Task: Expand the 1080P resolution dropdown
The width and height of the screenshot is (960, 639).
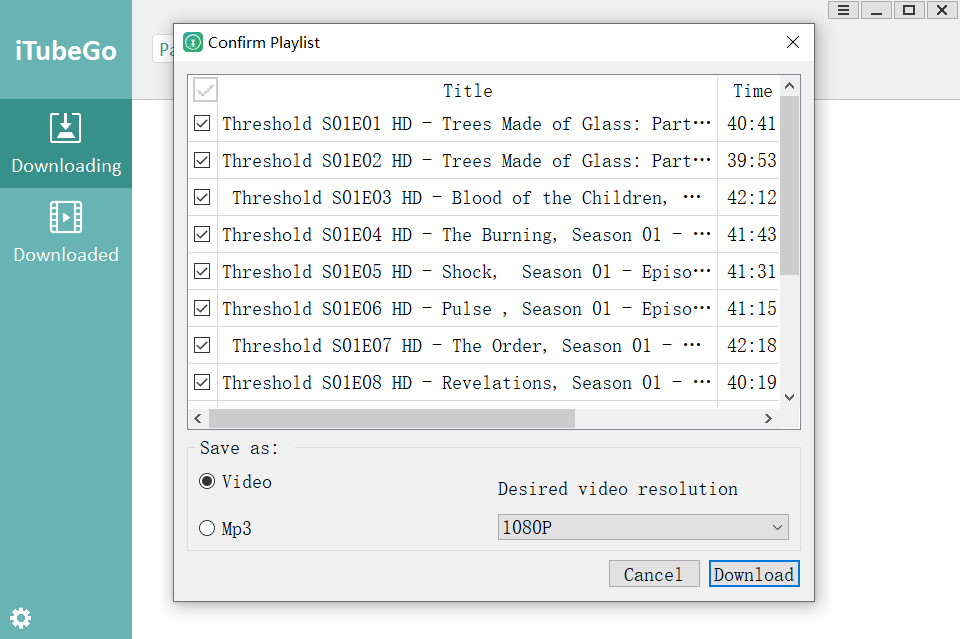Action: coord(643,527)
